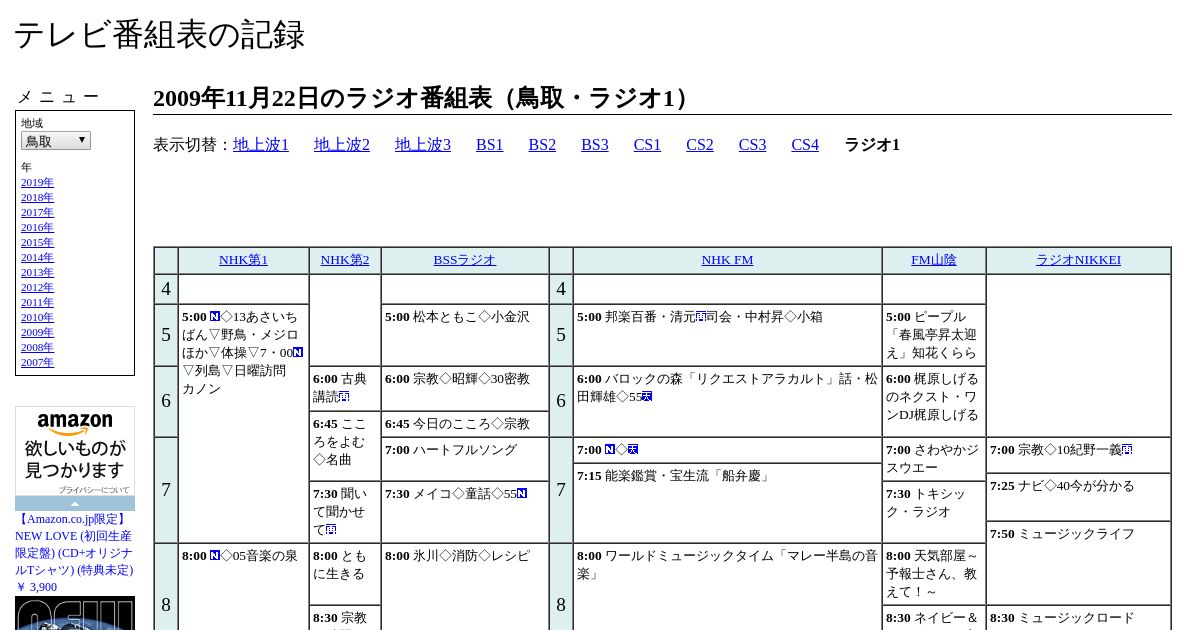Viewport: 1200px width, 630px height.
Task: Switch view to BS1
Action: tap(490, 145)
